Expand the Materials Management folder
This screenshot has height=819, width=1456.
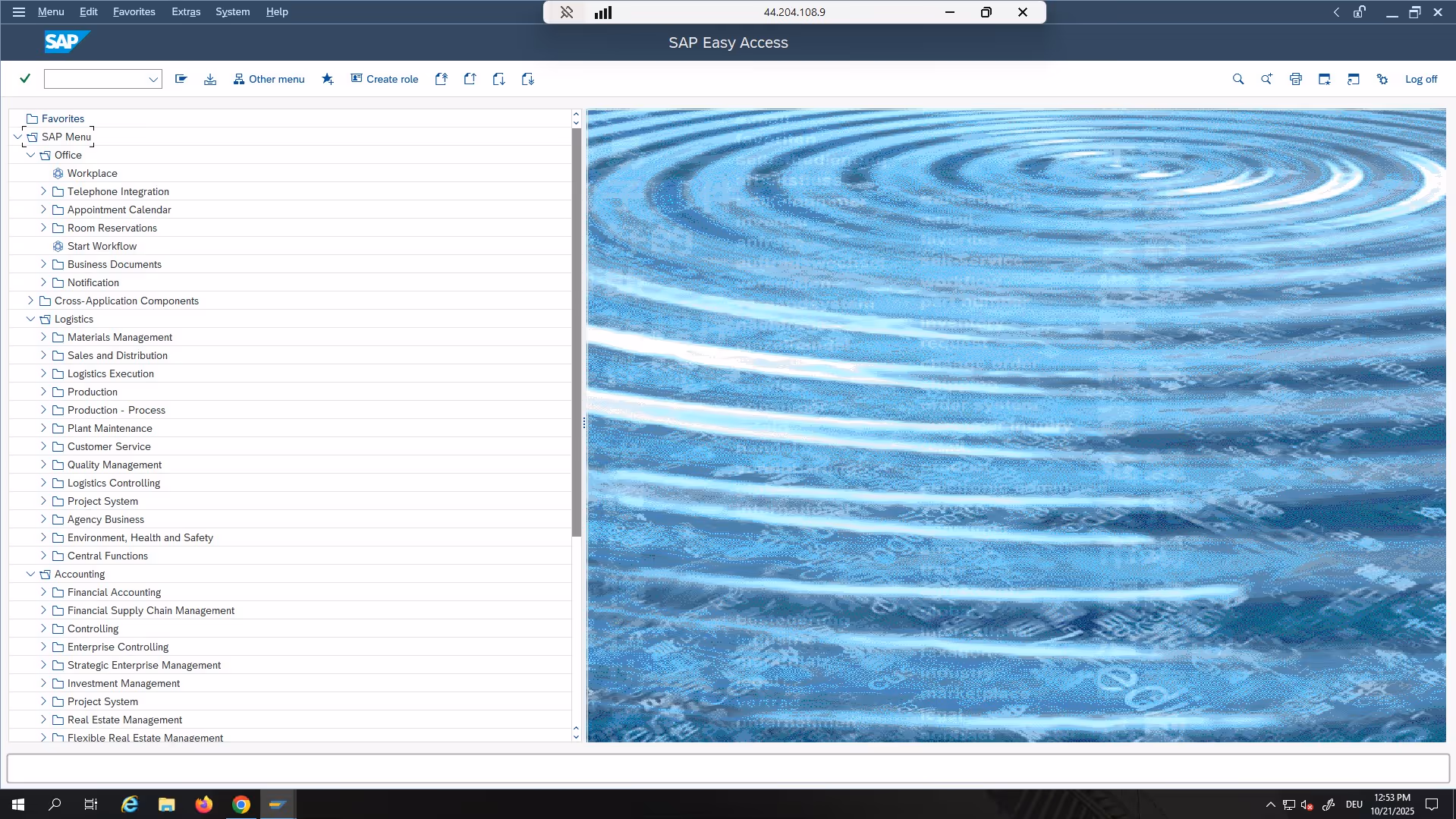coord(43,337)
